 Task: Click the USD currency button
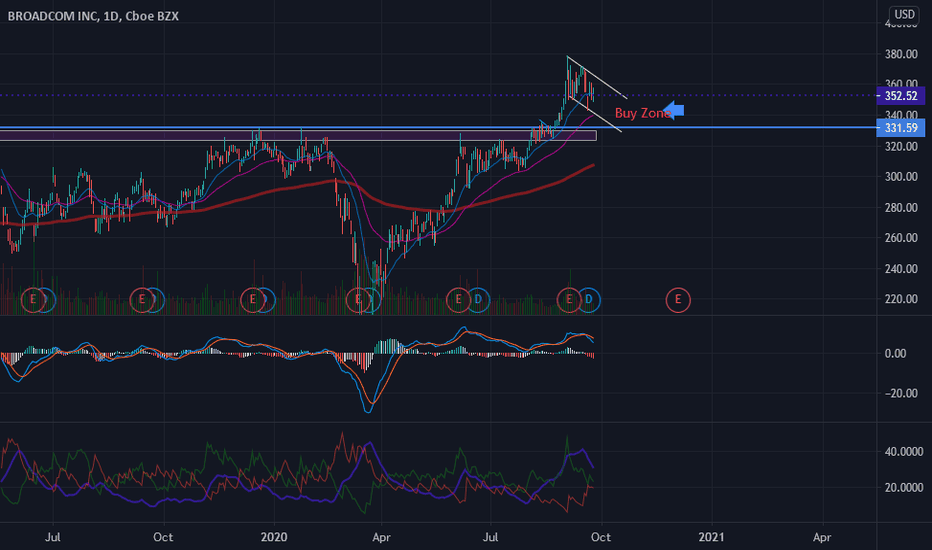click(x=905, y=14)
